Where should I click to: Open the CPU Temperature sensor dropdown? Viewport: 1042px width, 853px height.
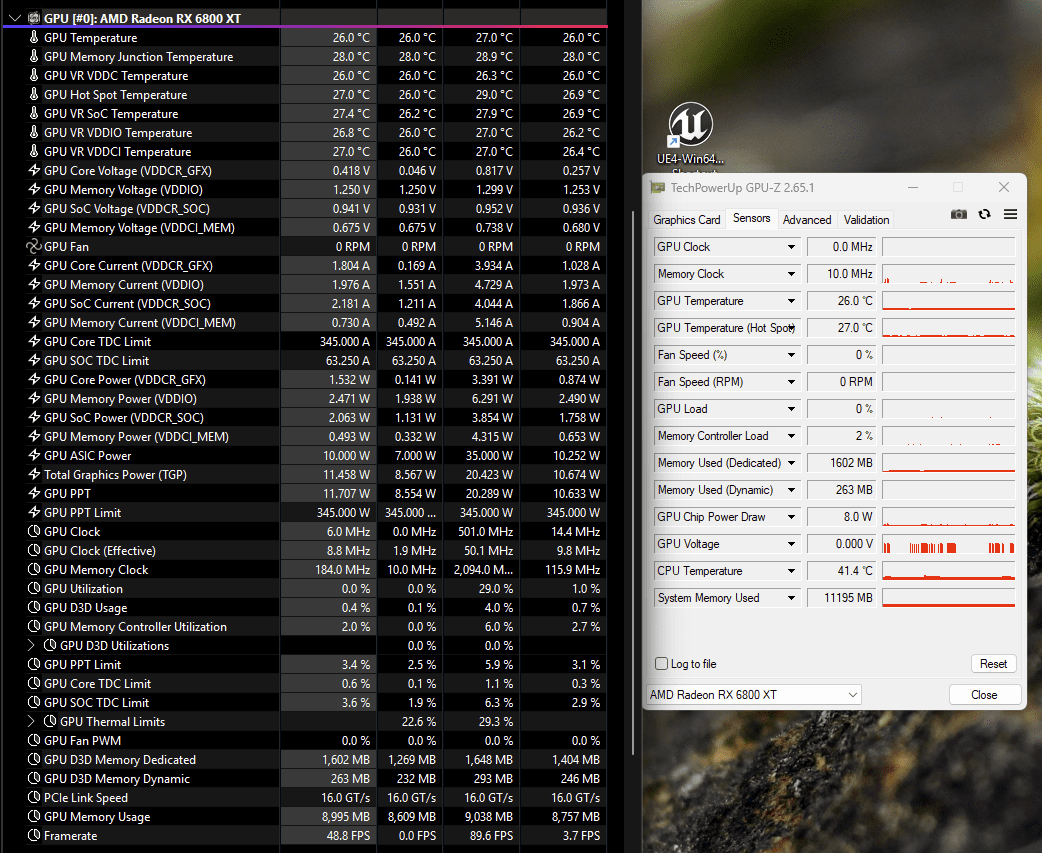(791, 571)
